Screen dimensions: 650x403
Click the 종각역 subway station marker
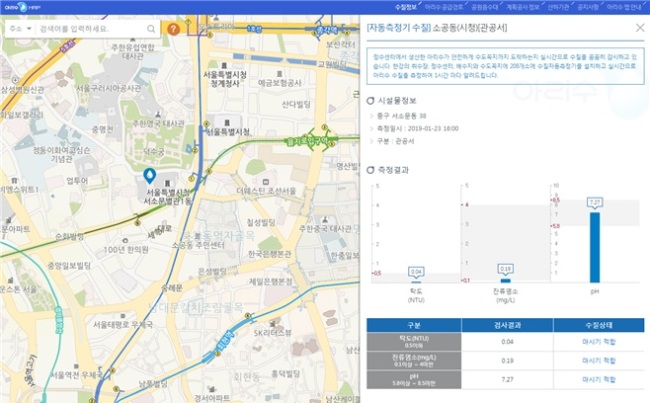point(327,29)
